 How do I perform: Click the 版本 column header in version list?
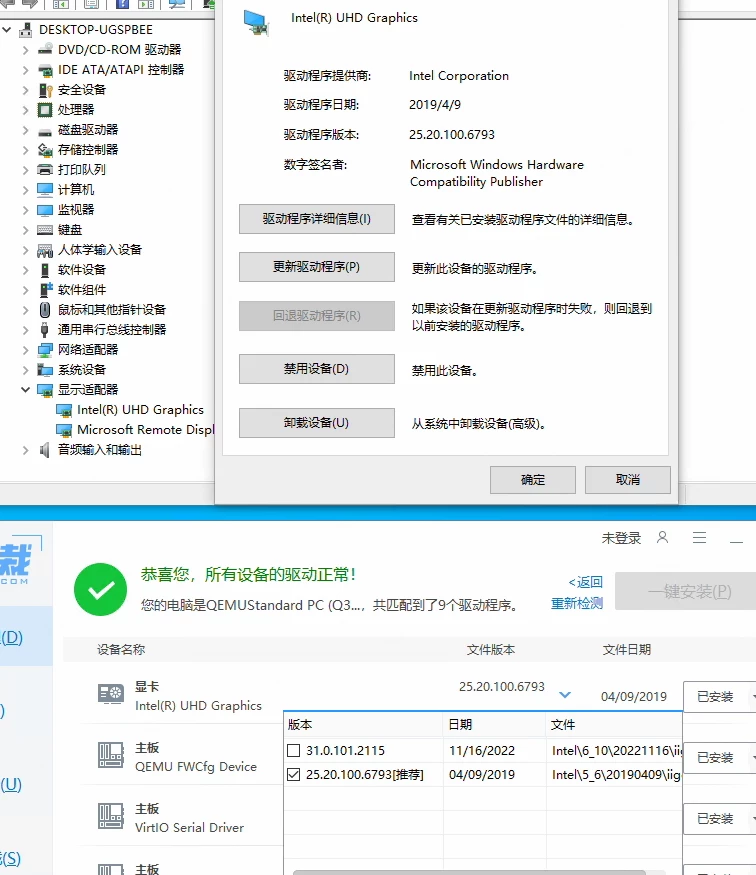pos(363,725)
